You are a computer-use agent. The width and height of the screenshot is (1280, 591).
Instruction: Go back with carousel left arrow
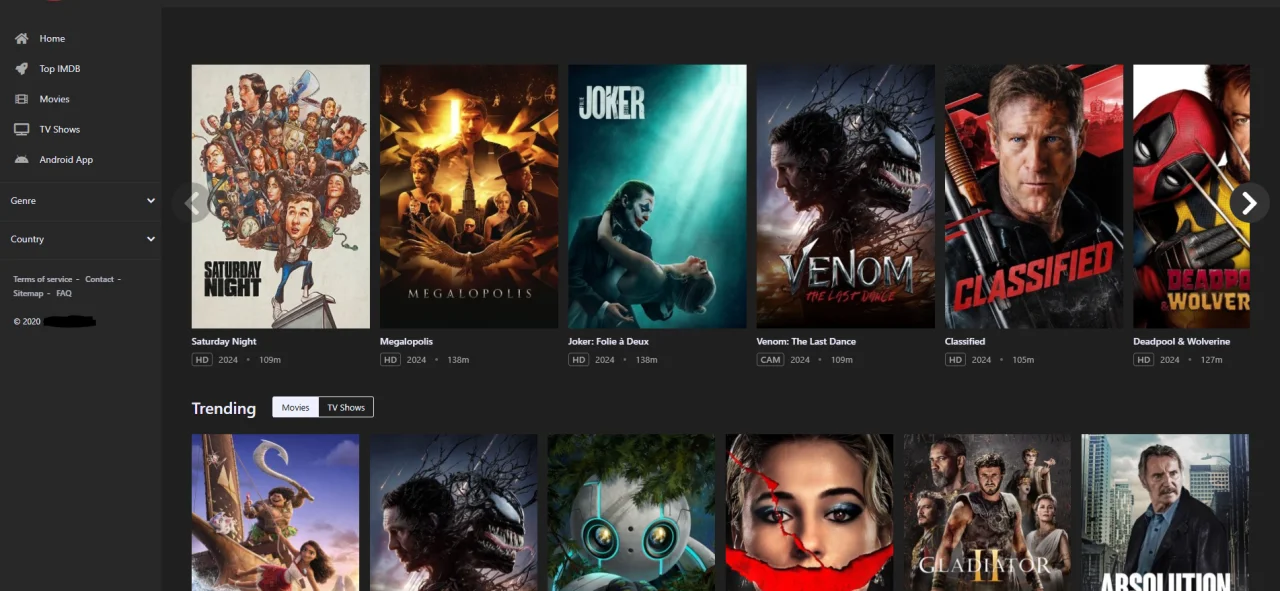(192, 203)
